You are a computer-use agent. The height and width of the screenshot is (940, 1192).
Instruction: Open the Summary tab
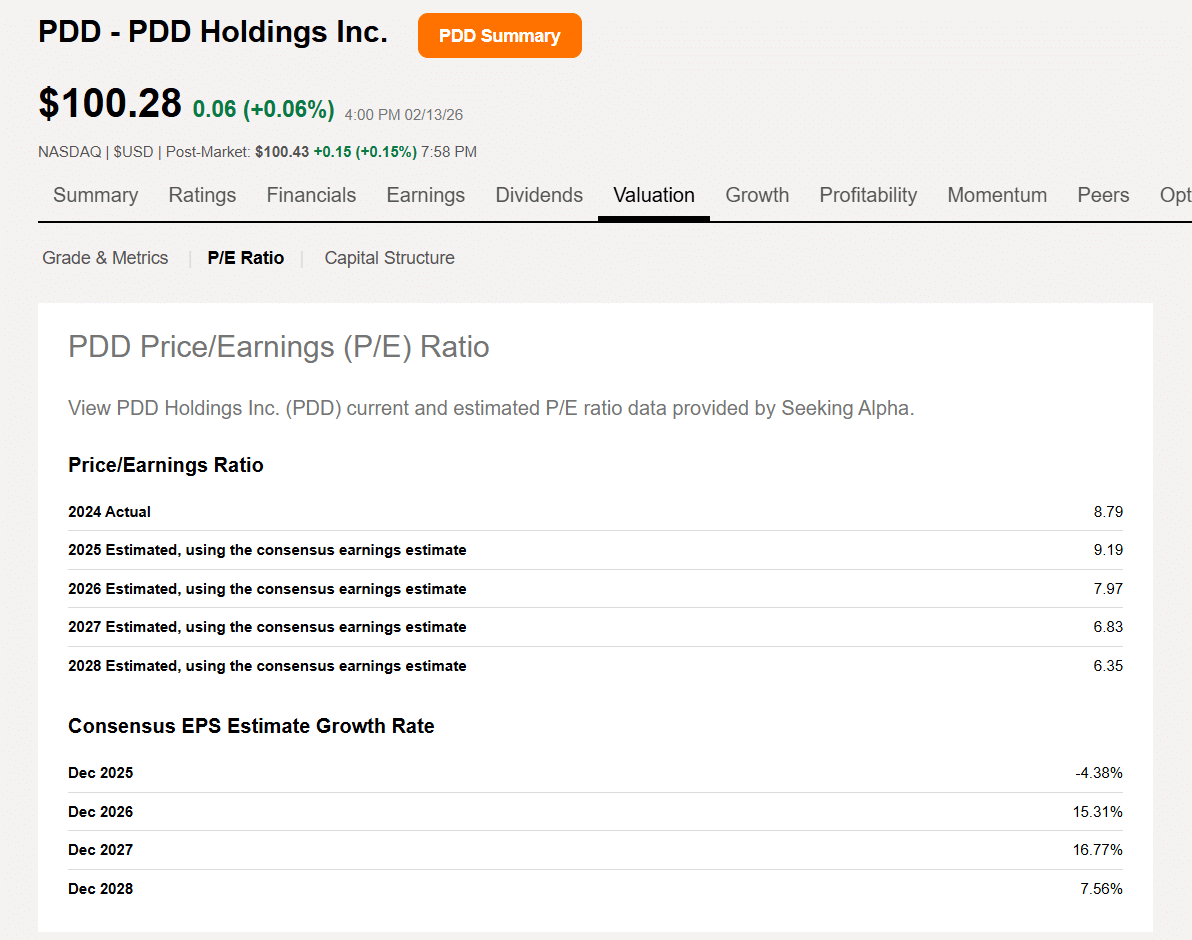tap(95, 195)
